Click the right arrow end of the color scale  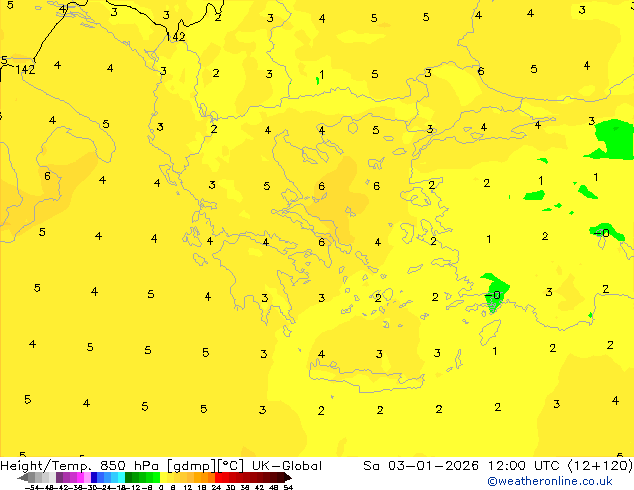(x=288, y=477)
